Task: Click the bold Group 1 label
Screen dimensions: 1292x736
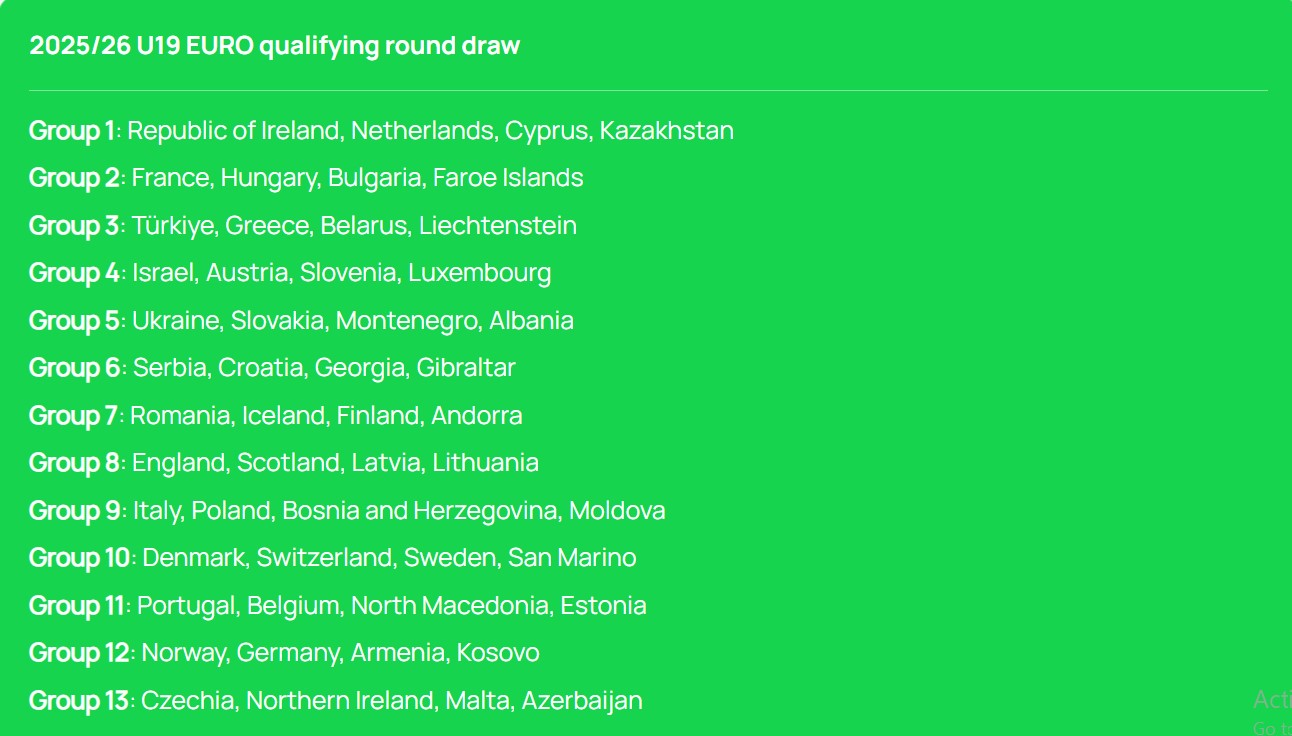Action: coord(72,131)
